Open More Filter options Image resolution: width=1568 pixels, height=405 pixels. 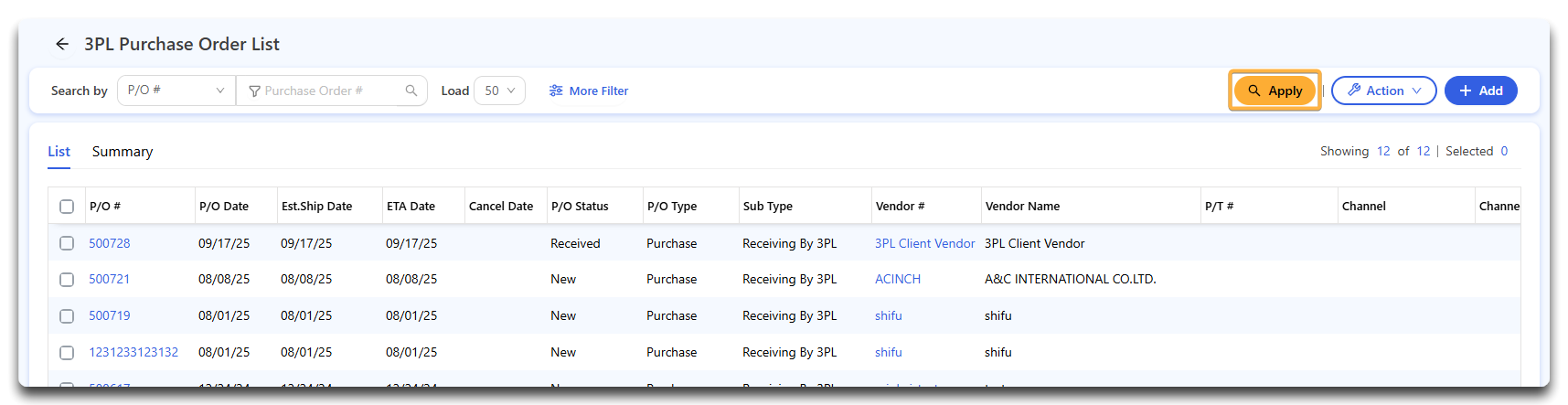589,91
